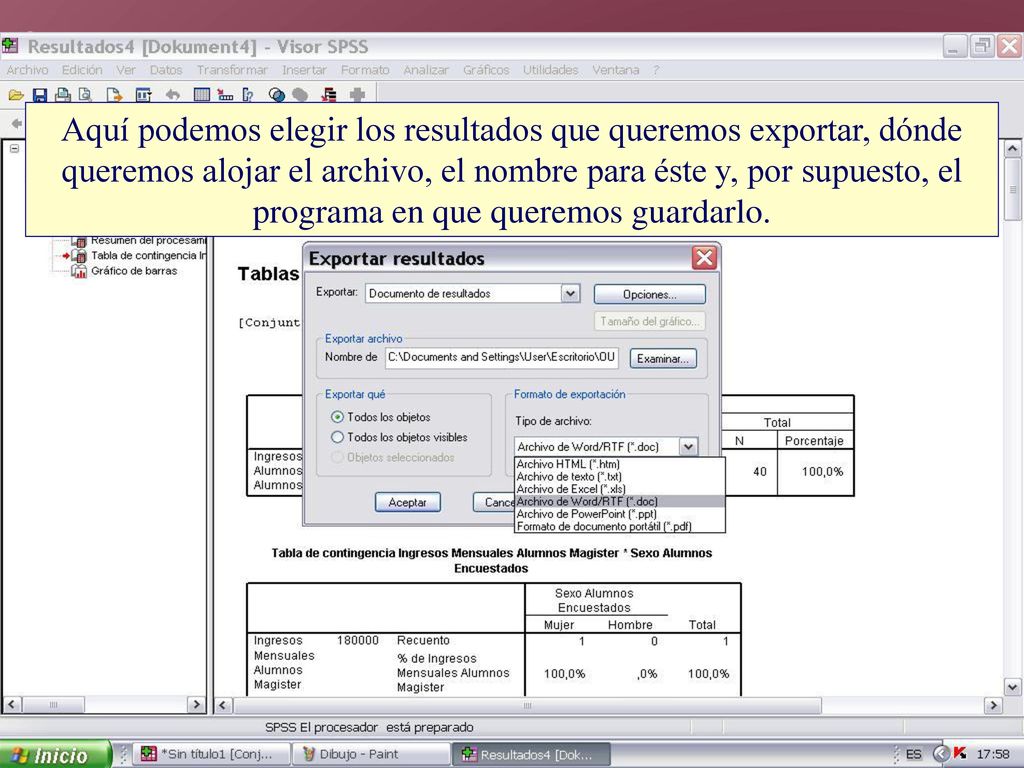Open the Gráficos menu
Viewport: 1024px width, 768px height.
[x=486, y=69]
